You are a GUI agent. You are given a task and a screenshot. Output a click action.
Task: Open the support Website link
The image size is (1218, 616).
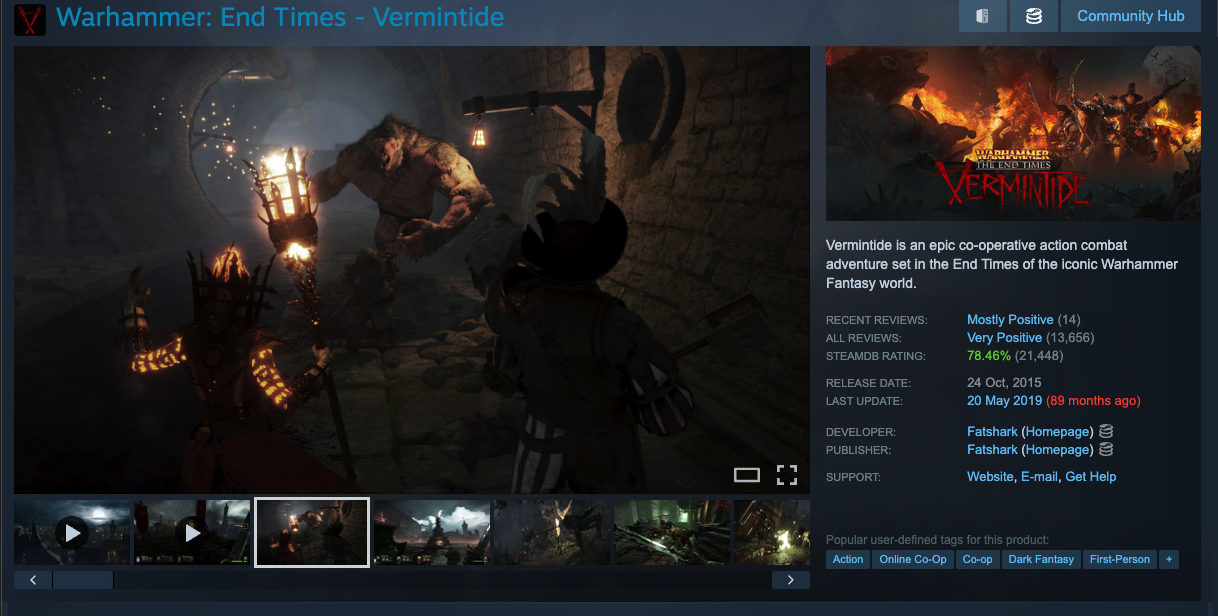990,477
